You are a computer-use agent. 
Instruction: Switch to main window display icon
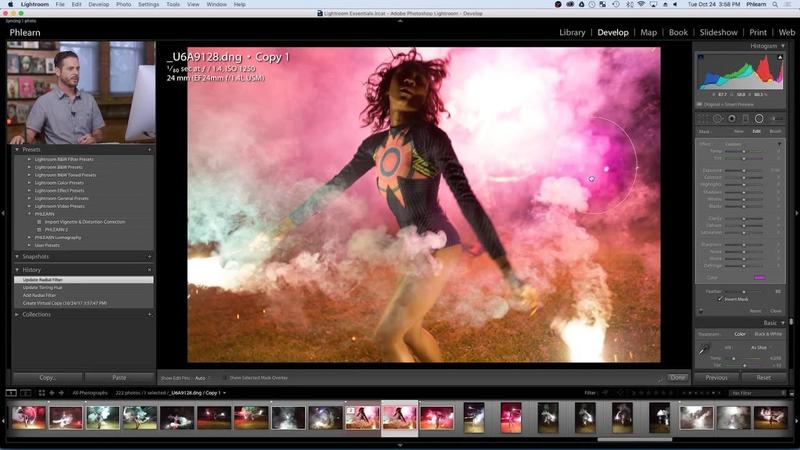11,393
